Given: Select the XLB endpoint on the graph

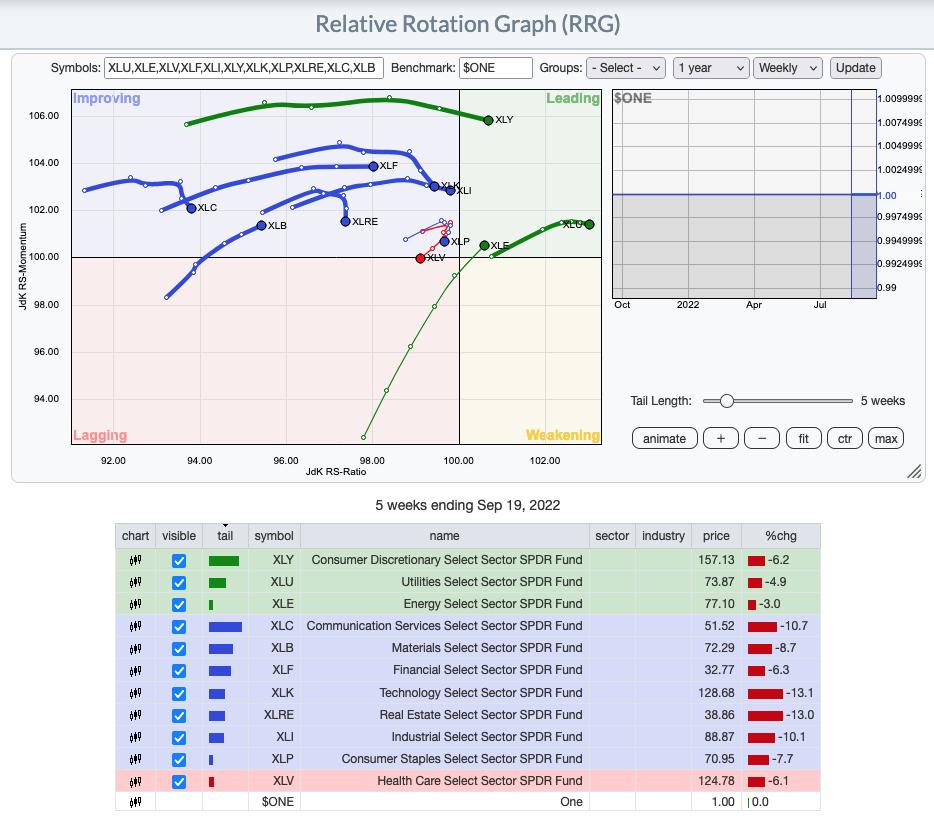Looking at the screenshot, I should [x=261, y=225].
